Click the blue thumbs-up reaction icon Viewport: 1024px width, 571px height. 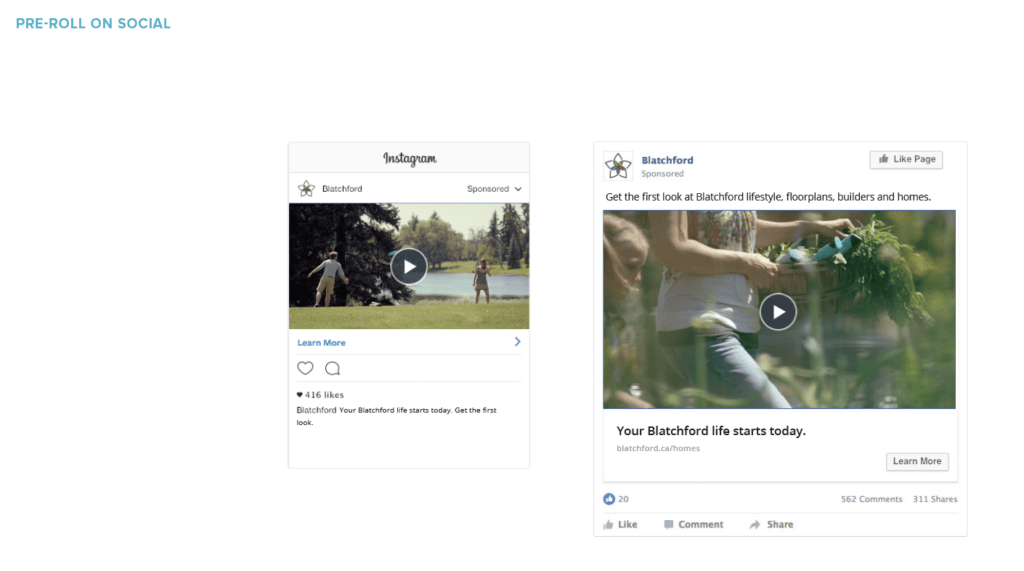click(x=609, y=499)
